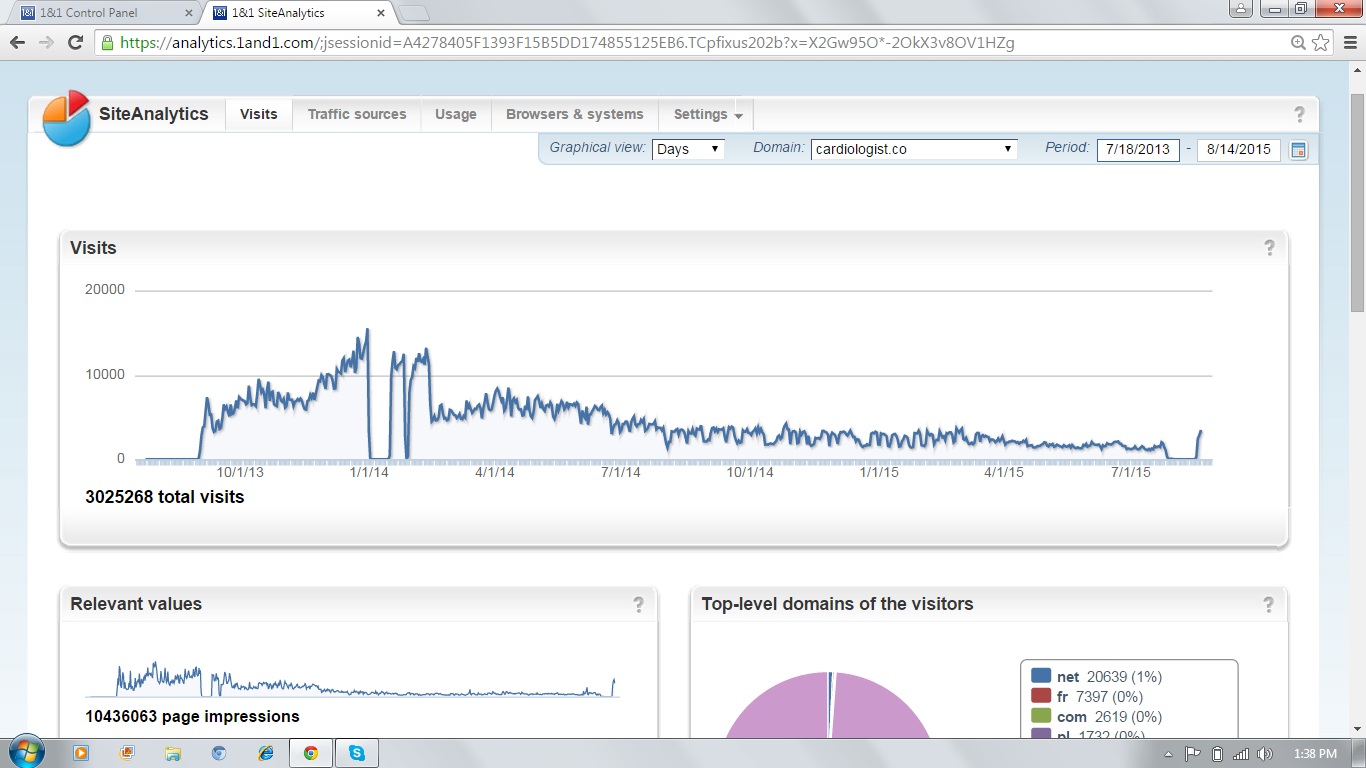Open Skype from the taskbar

tap(357, 753)
